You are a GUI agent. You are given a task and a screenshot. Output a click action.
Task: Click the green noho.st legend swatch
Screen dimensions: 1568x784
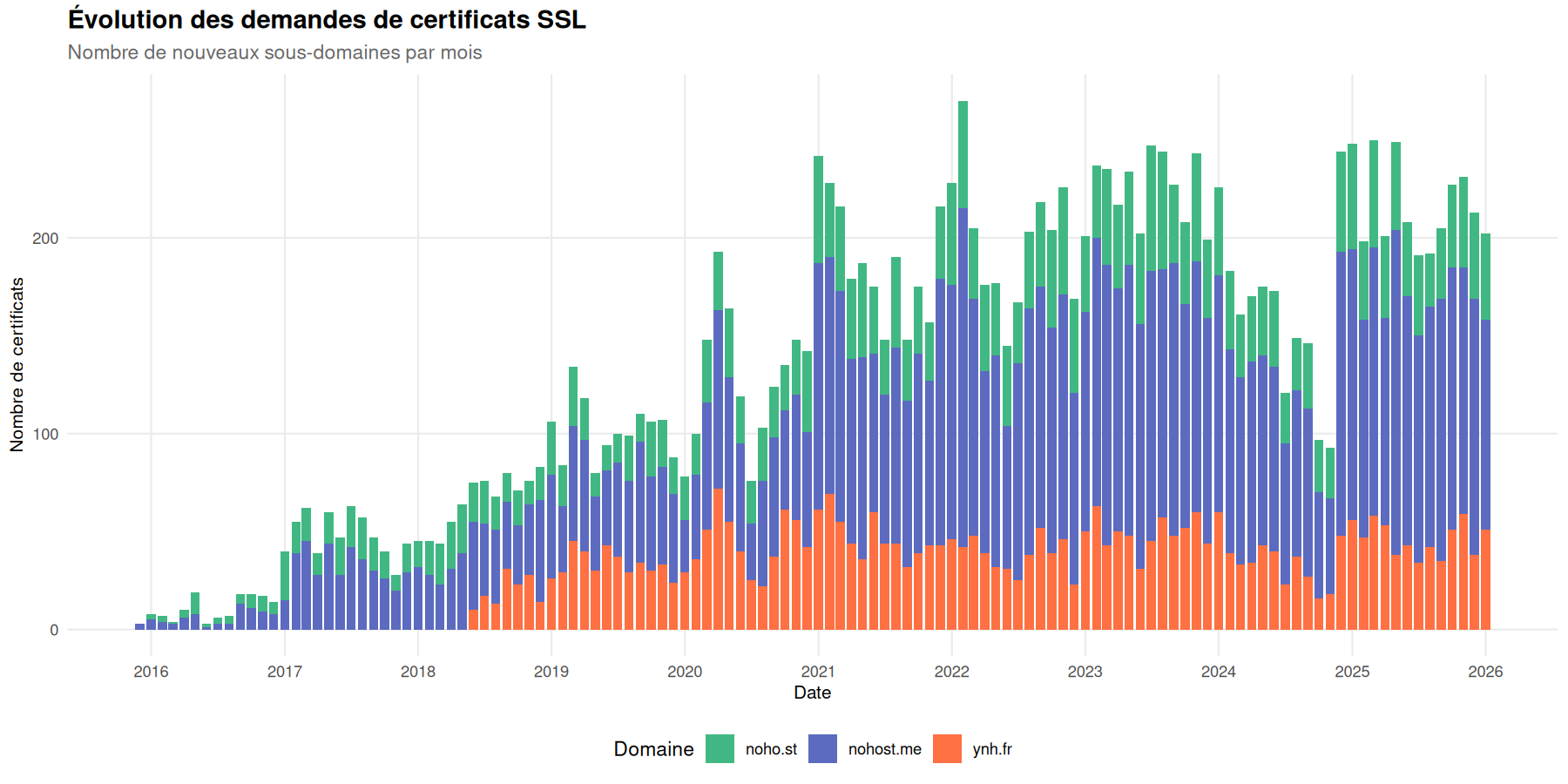(x=720, y=749)
